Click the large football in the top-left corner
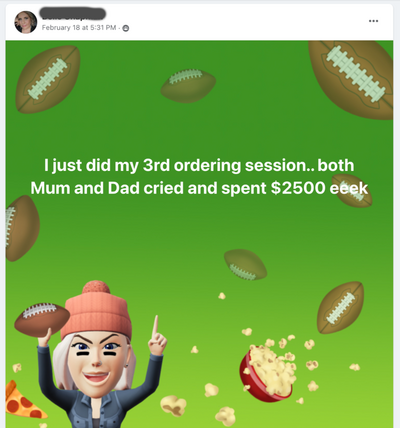This screenshot has height=428, width=400. click(48, 79)
